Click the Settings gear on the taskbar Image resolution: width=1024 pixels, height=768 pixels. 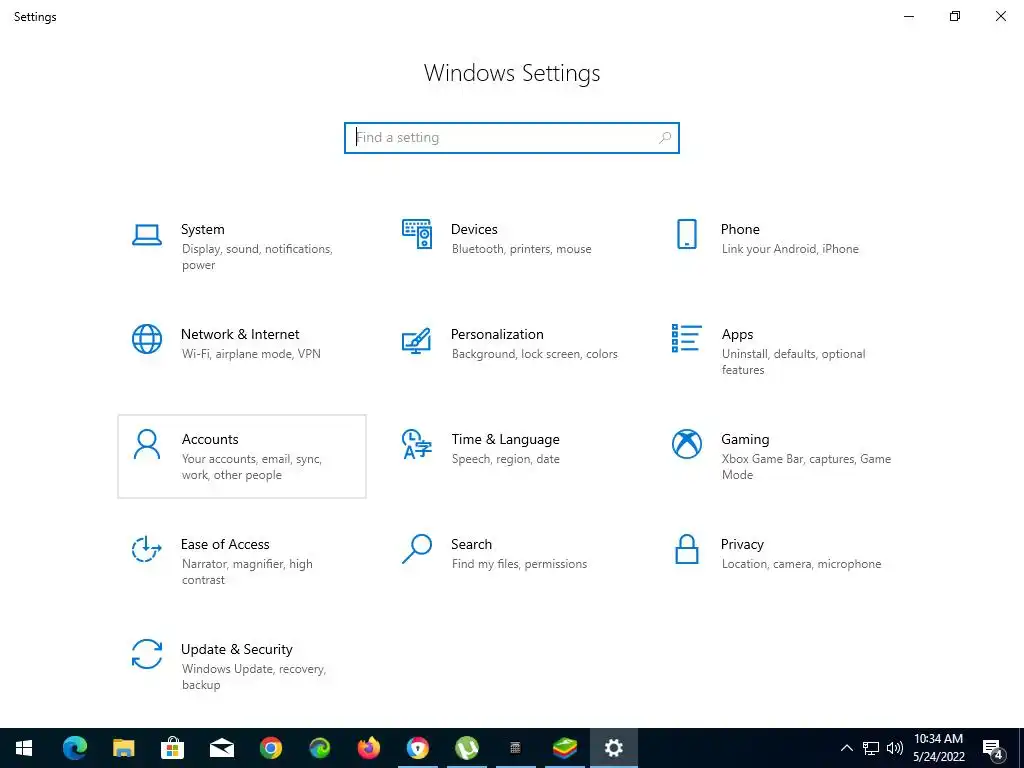(613, 748)
